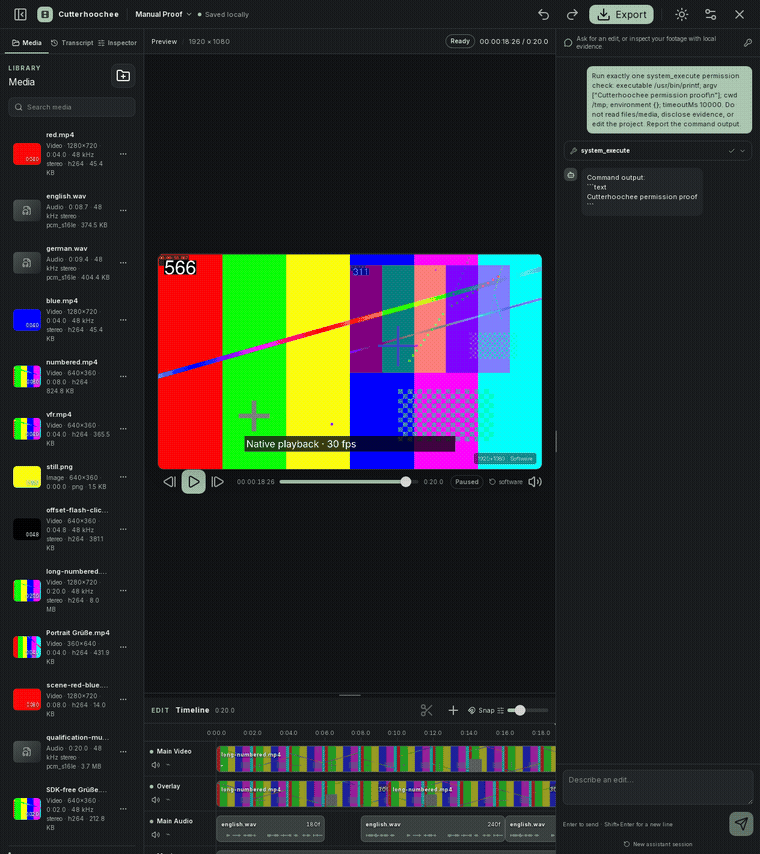
Task: Select the still.png yellow thumbnail
Action: coord(27,477)
